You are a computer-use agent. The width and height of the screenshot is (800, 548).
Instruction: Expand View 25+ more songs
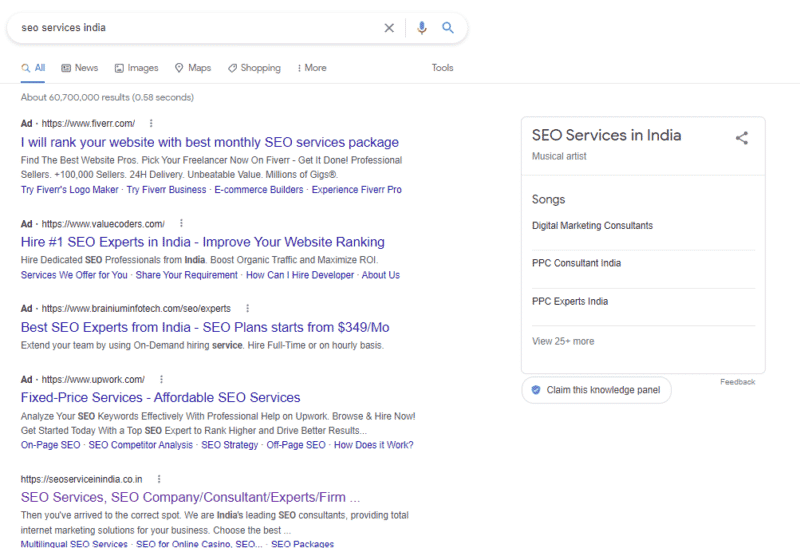pyautogui.click(x=563, y=341)
